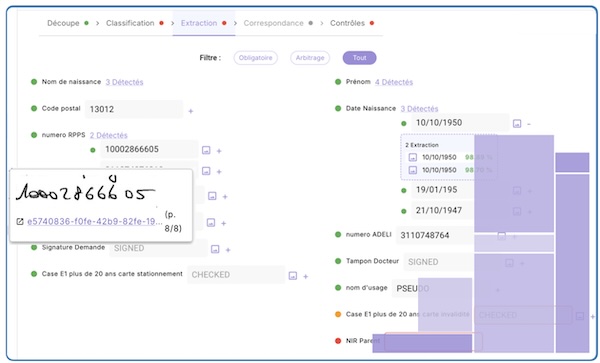Switch to Classification step tab
Viewport: 600px width, 363px height.
pyautogui.click(x=135, y=23)
